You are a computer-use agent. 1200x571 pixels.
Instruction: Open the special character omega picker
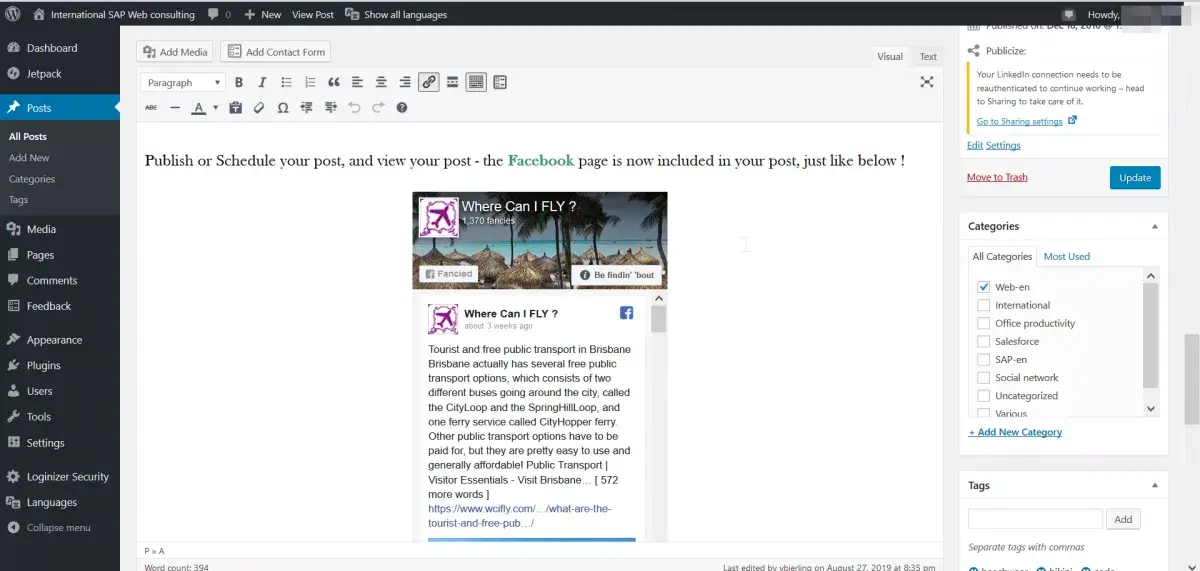click(x=283, y=107)
